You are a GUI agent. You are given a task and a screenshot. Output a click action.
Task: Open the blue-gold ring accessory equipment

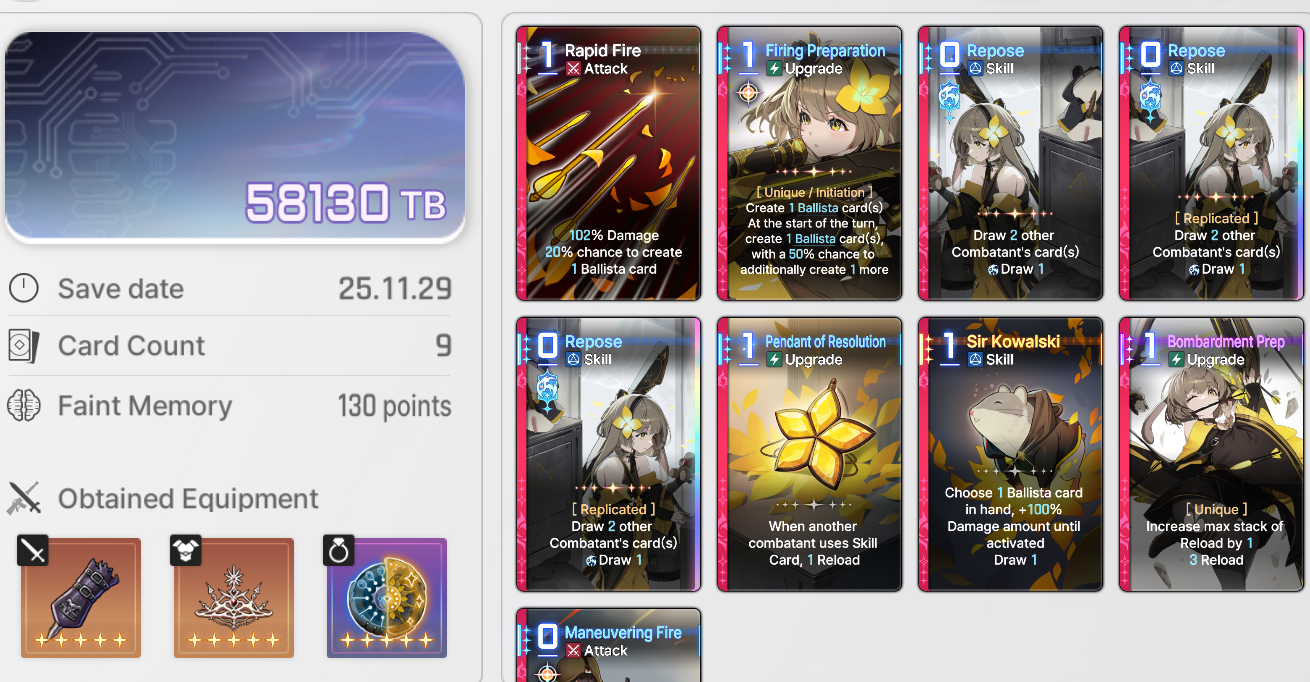click(x=387, y=598)
